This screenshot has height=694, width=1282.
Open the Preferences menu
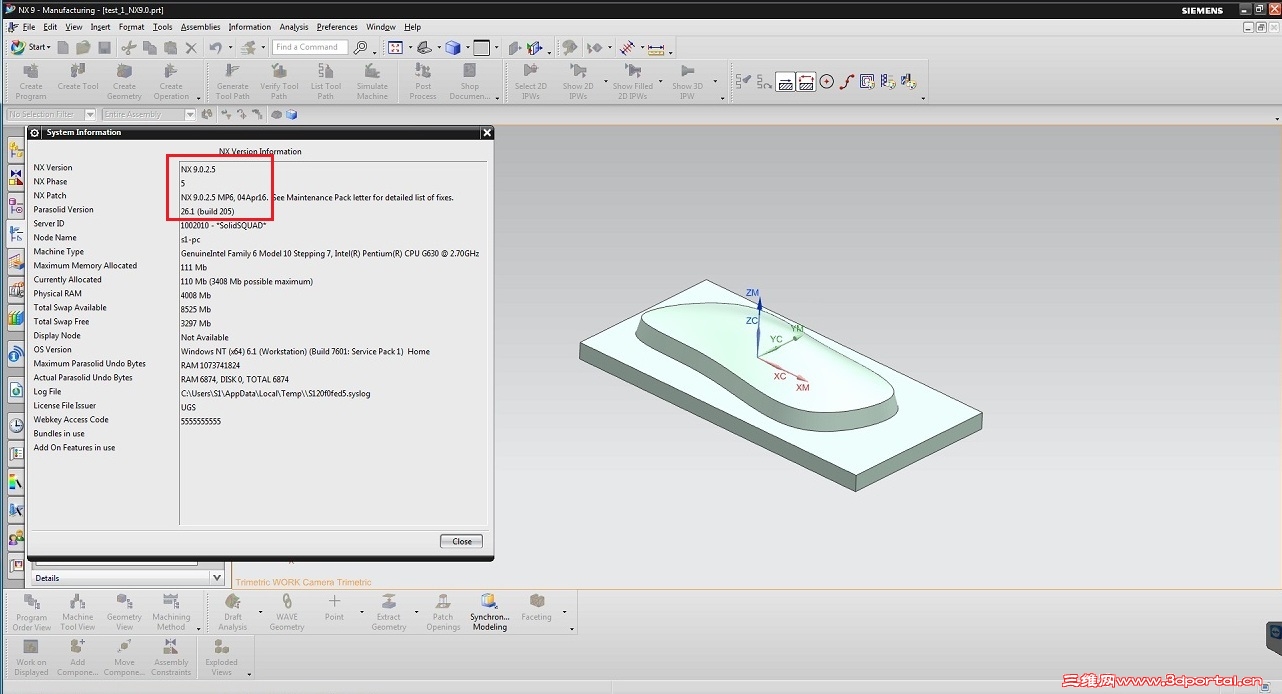337,27
